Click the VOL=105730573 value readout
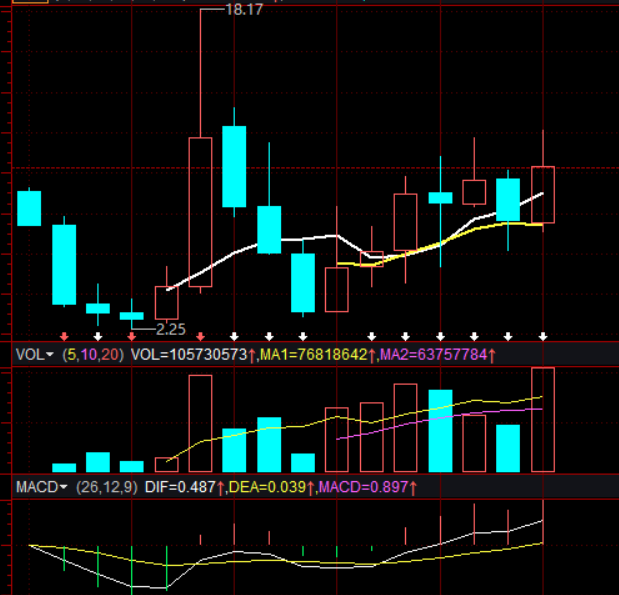 (x=189, y=354)
